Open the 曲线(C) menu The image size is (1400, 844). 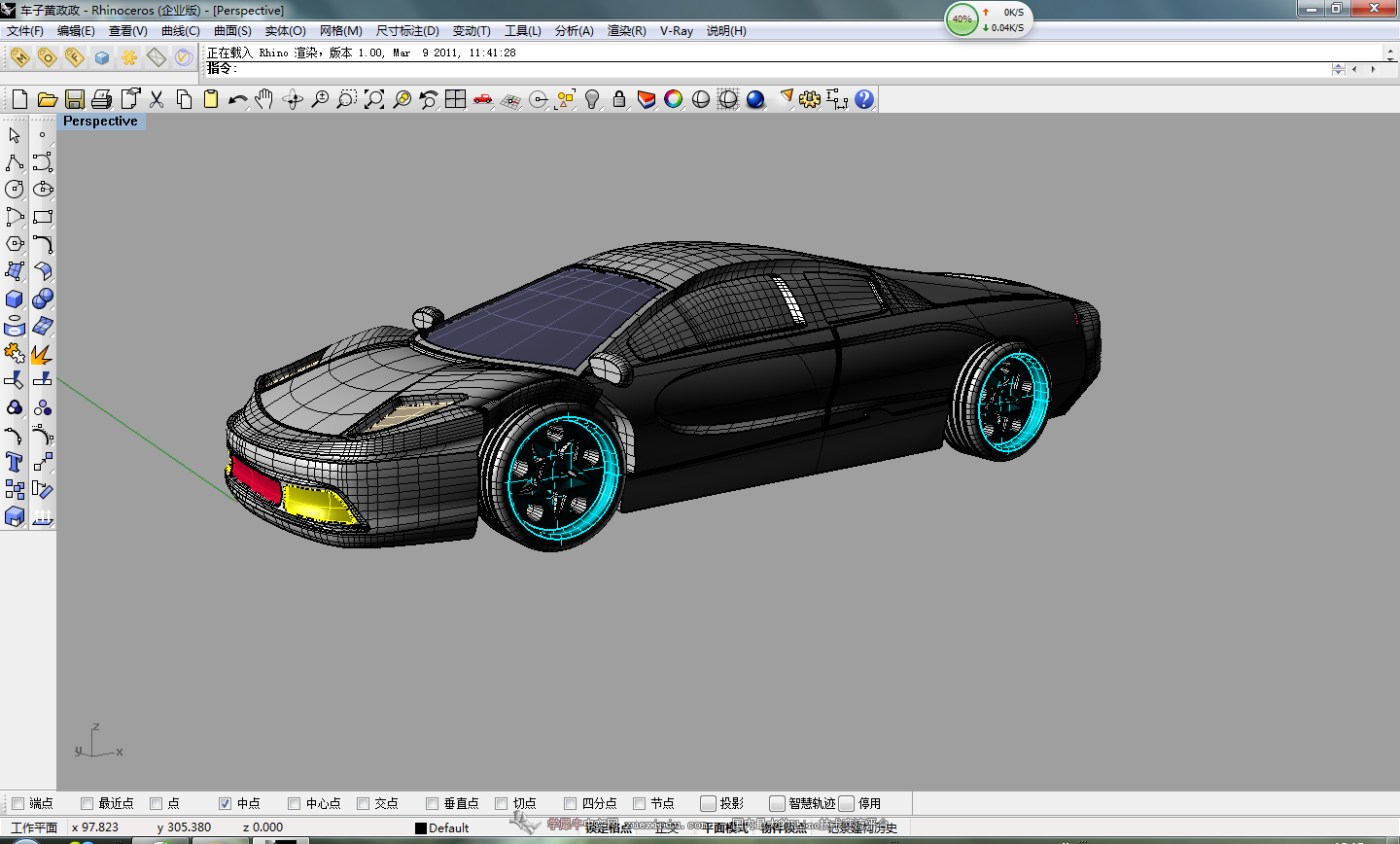coord(180,31)
